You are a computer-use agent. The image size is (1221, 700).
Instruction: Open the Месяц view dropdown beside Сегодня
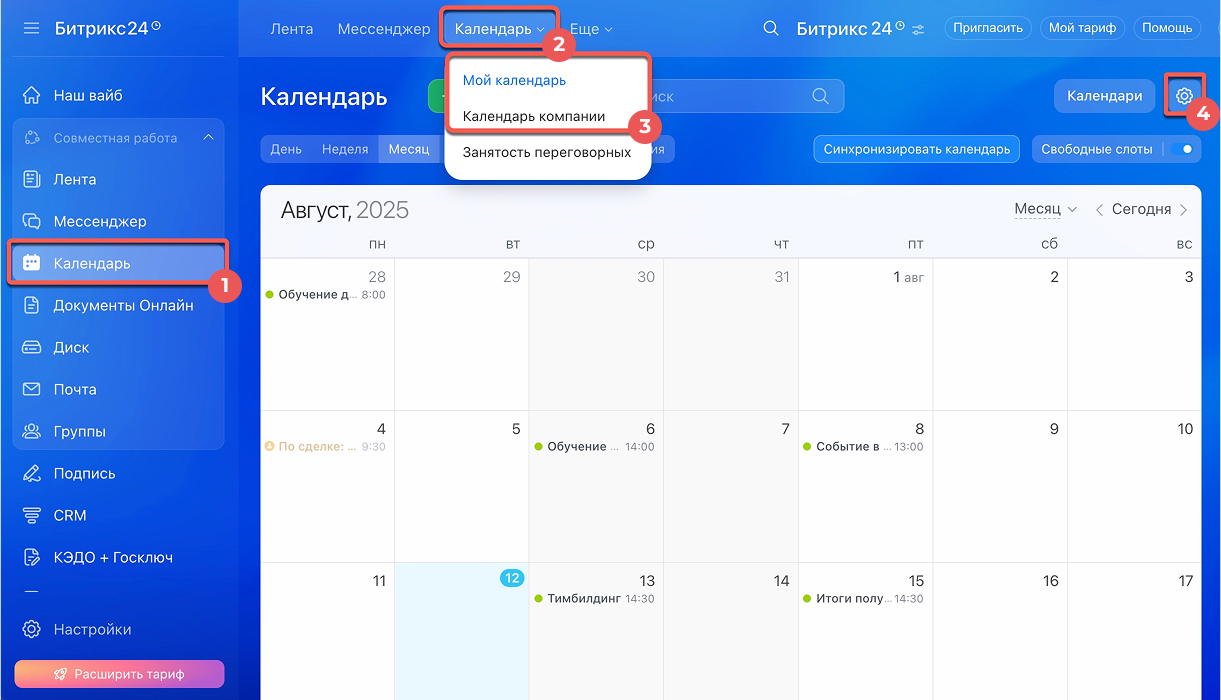tap(1045, 209)
